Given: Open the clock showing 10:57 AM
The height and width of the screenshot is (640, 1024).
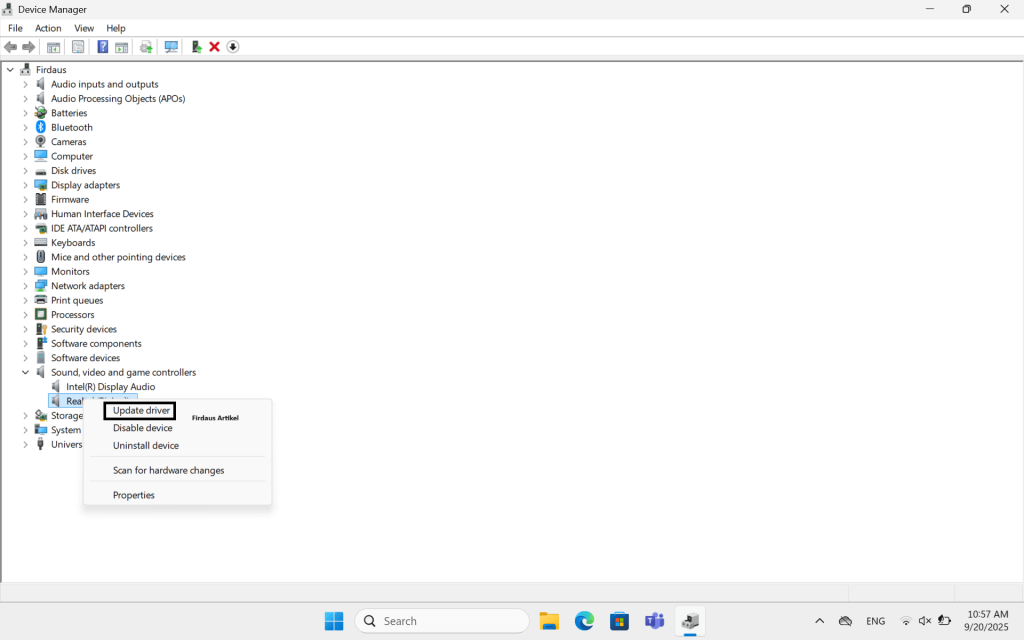Looking at the screenshot, I should (987, 620).
